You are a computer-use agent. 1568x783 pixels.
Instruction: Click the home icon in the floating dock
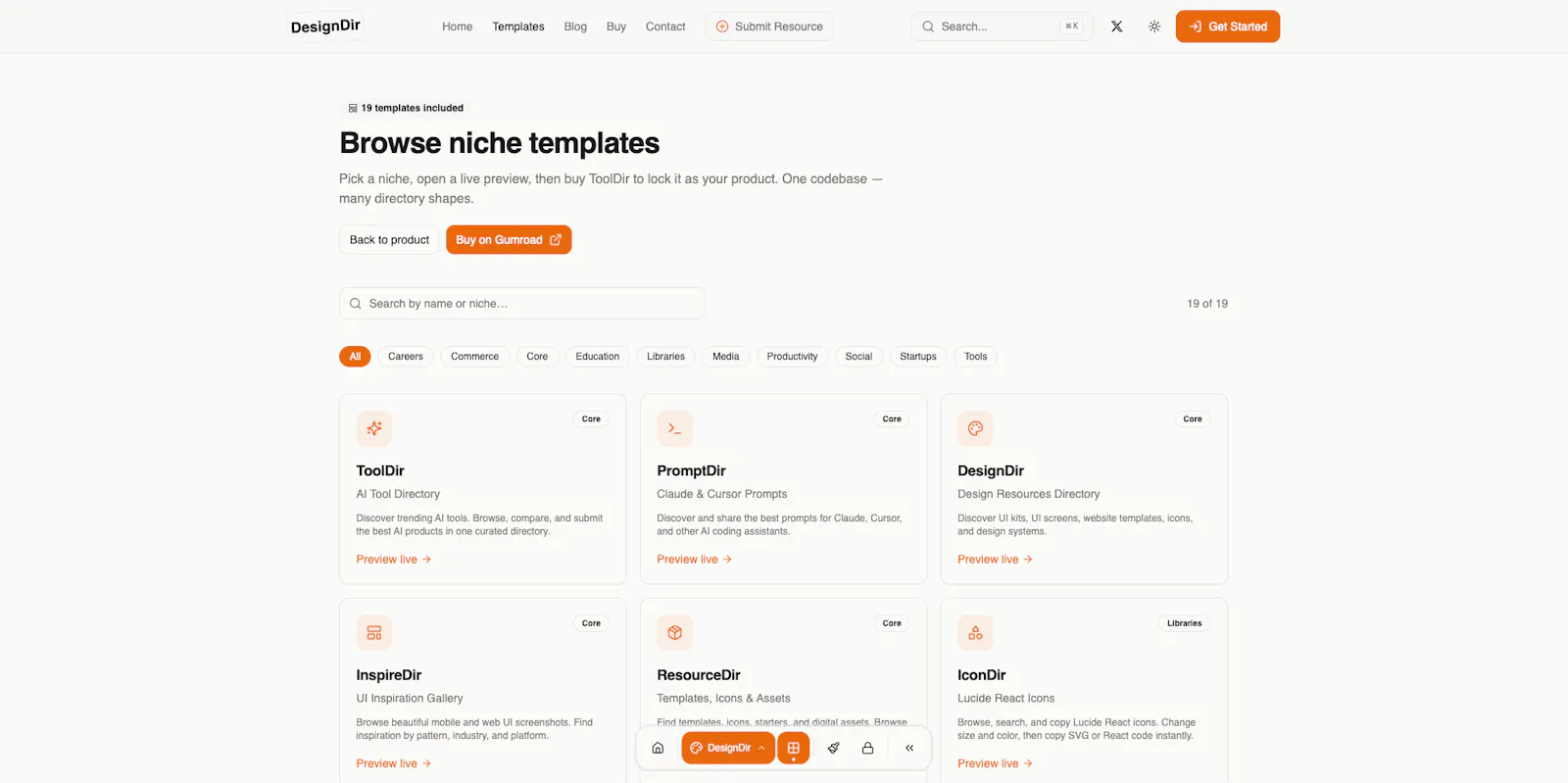[658, 748]
